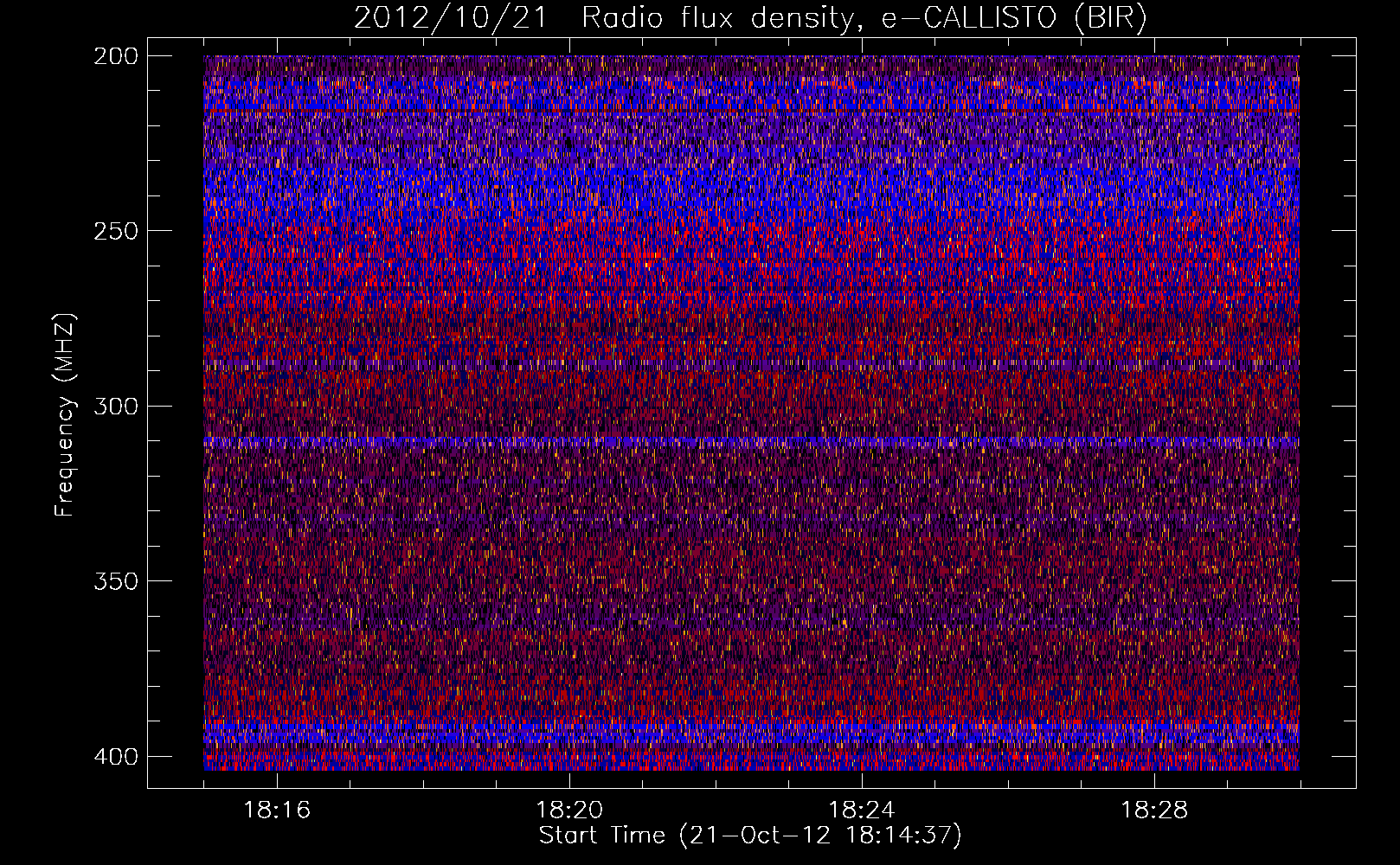Click the 18:28 time tick label
Viewport: 1400px width, 865px height.
[1154, 811]
